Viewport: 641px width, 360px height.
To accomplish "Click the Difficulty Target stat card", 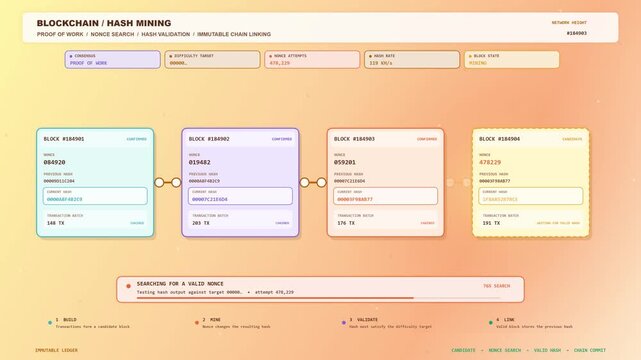I will 212,60.
